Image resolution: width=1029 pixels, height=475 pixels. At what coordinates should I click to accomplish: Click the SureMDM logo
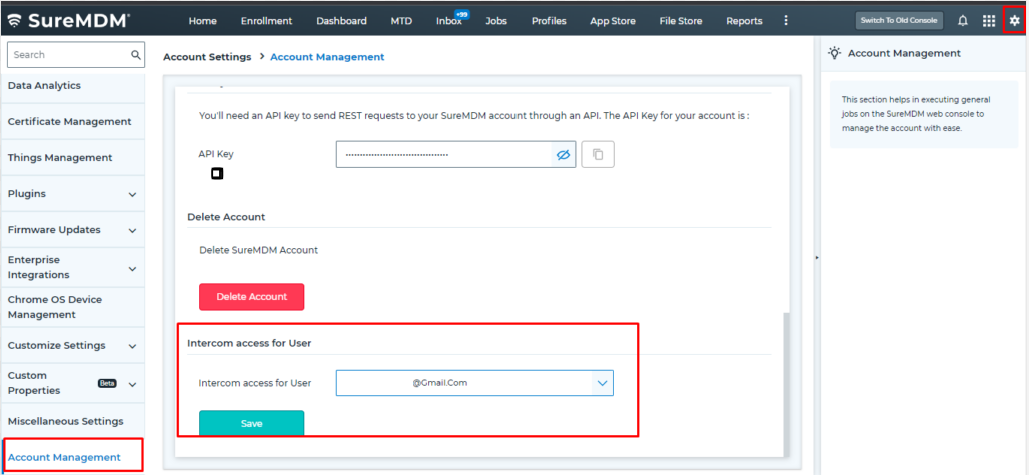tap(69, 20)
